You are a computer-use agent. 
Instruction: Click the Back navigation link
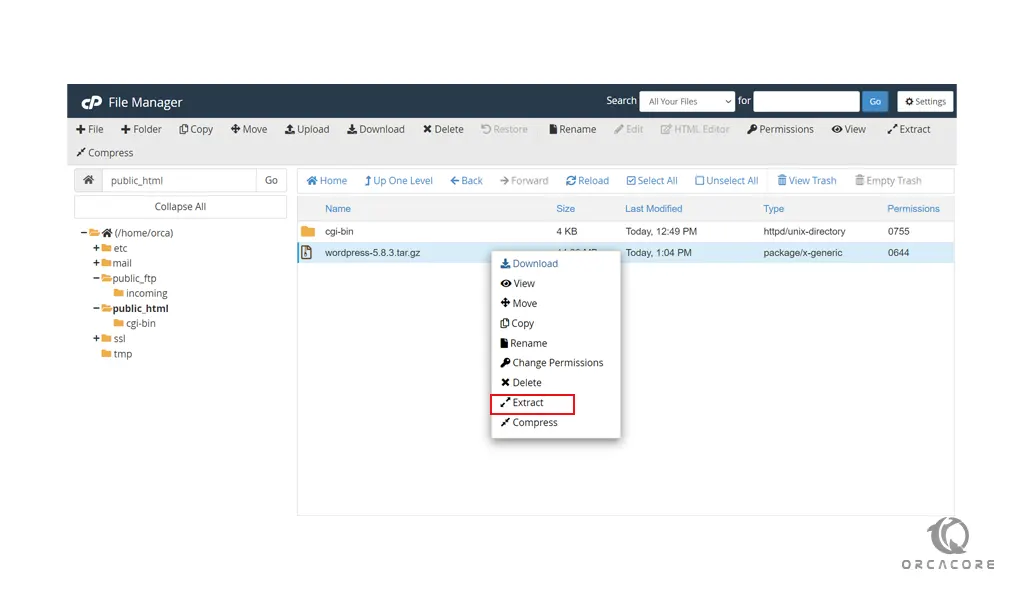tap(466, 181)
